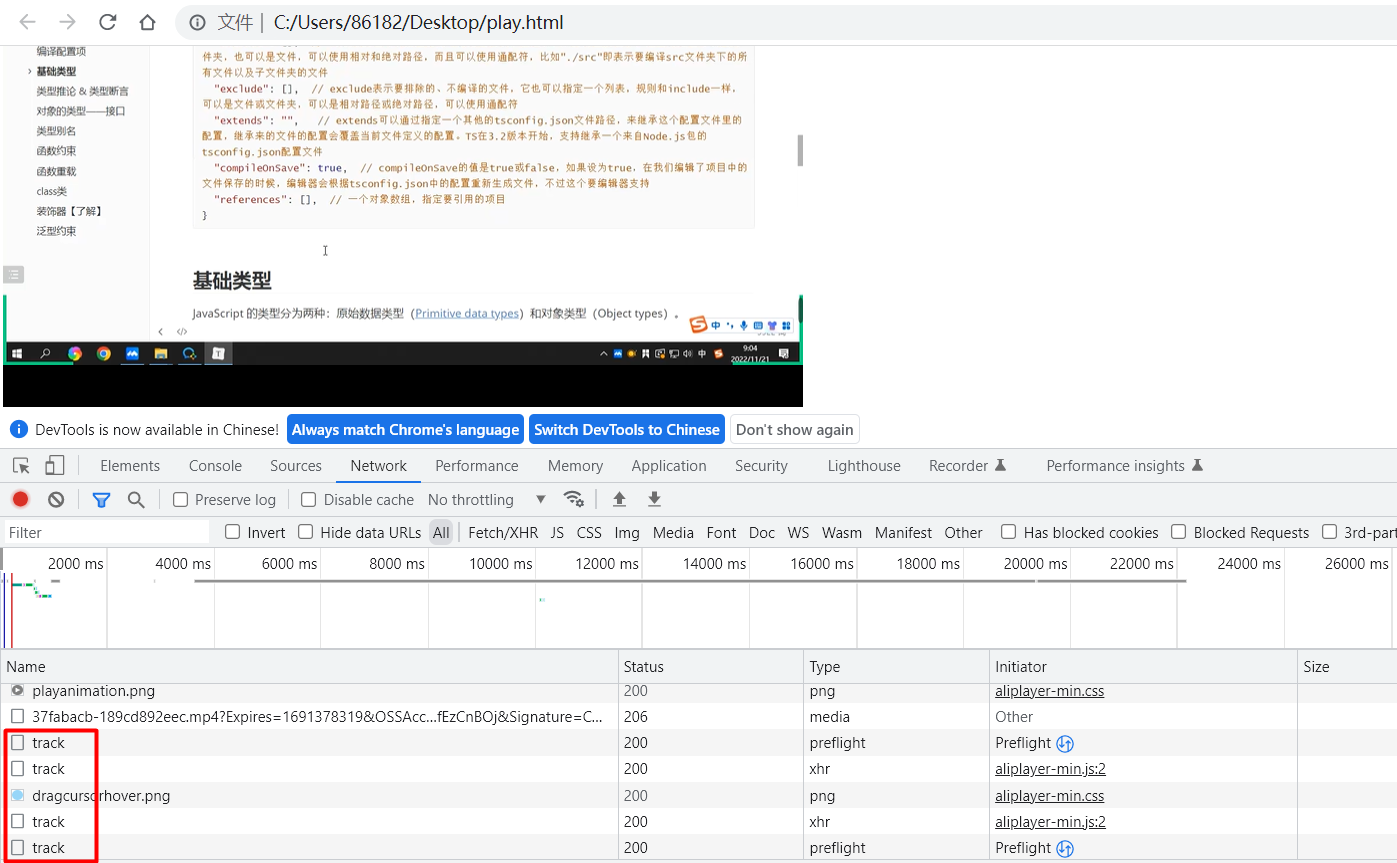
Task: Open the No throttling dropdown
Action: 487,499
